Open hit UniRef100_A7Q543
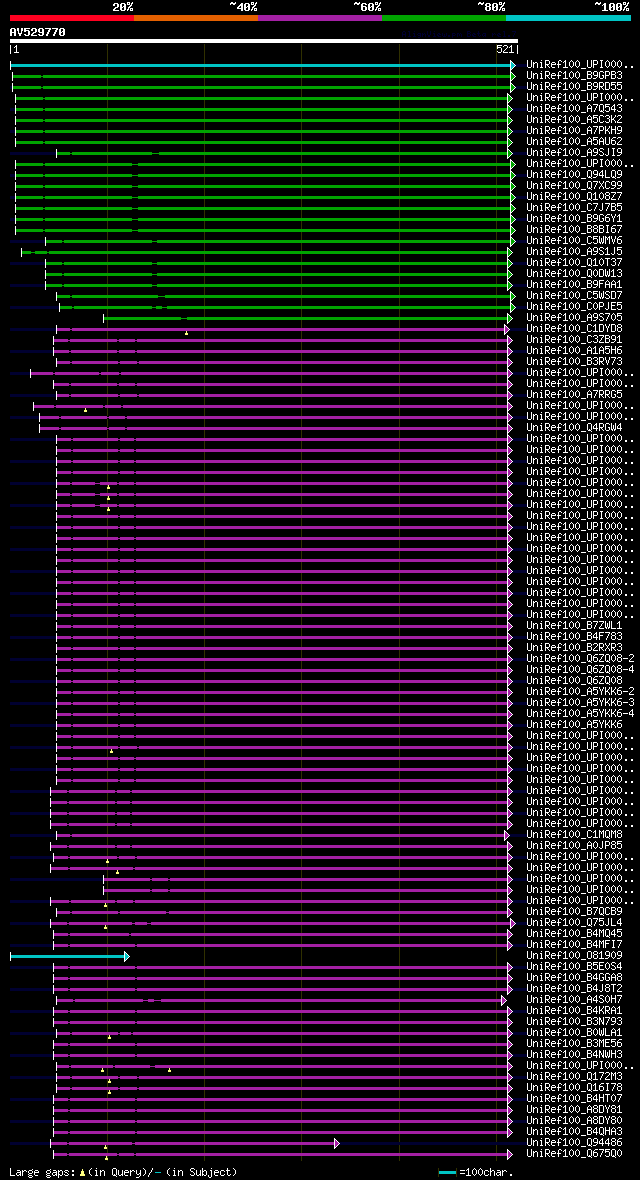 point(574,108)
